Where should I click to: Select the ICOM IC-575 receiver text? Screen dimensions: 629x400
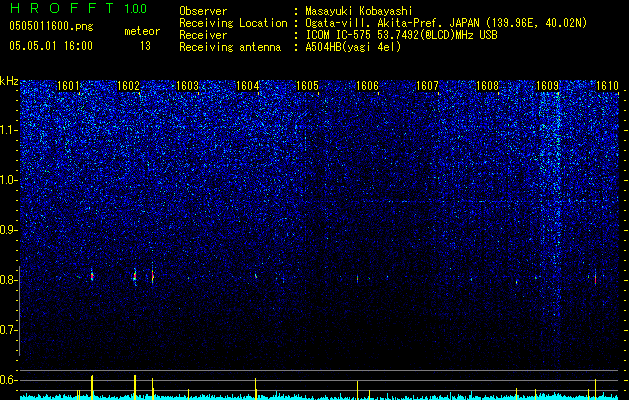[x=401, y=35]
